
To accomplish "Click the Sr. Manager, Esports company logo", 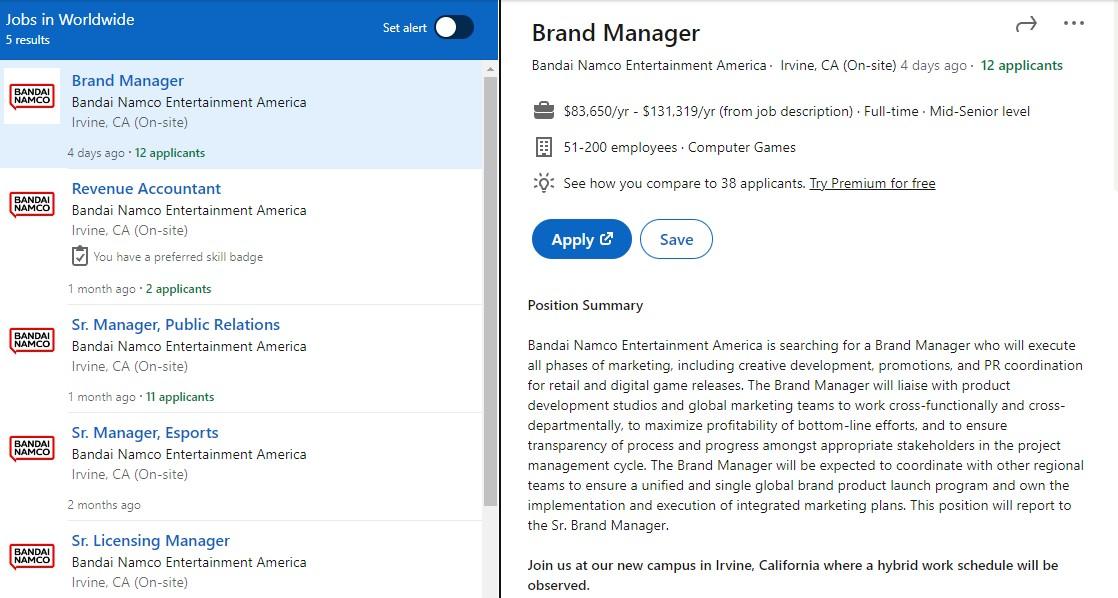I will pos(32,448).
